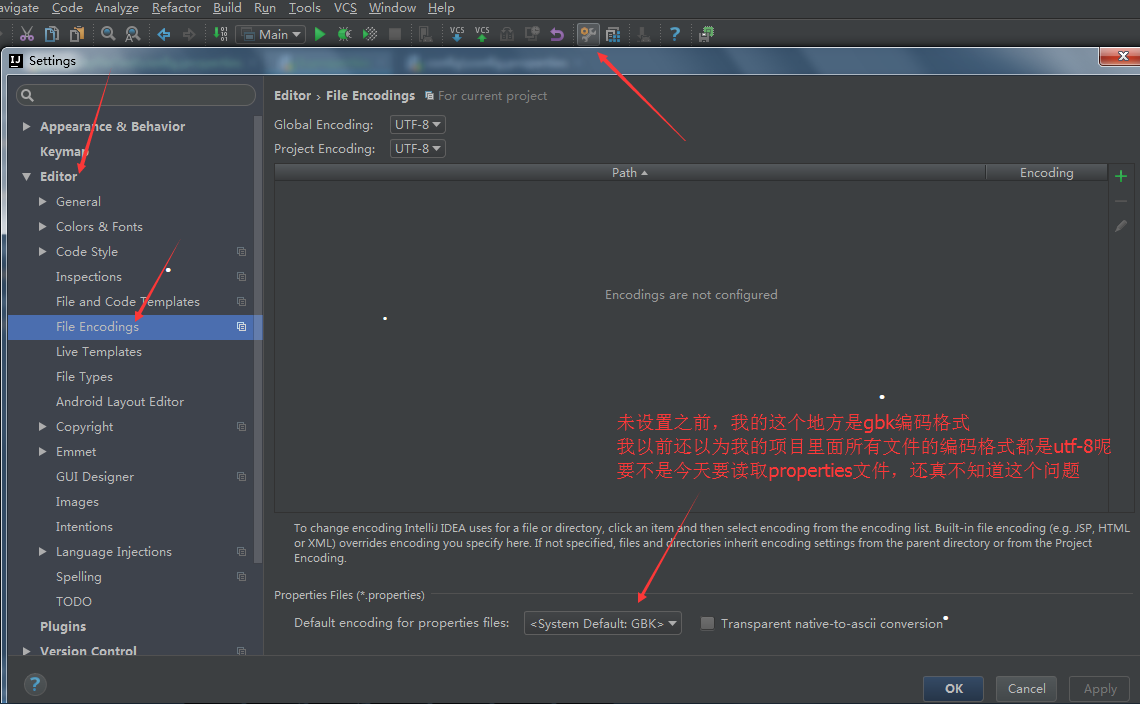Viewport: 1140px width, 704px height.
Task: Navigate Forward with the gray arrow
Action: pos(189,34)
